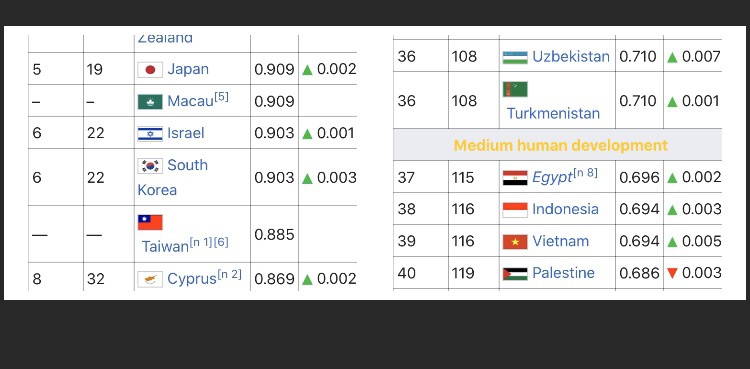Click the Indonesia flag icon
This screenshot has width=750, height=369.
[x=515, y=210]
